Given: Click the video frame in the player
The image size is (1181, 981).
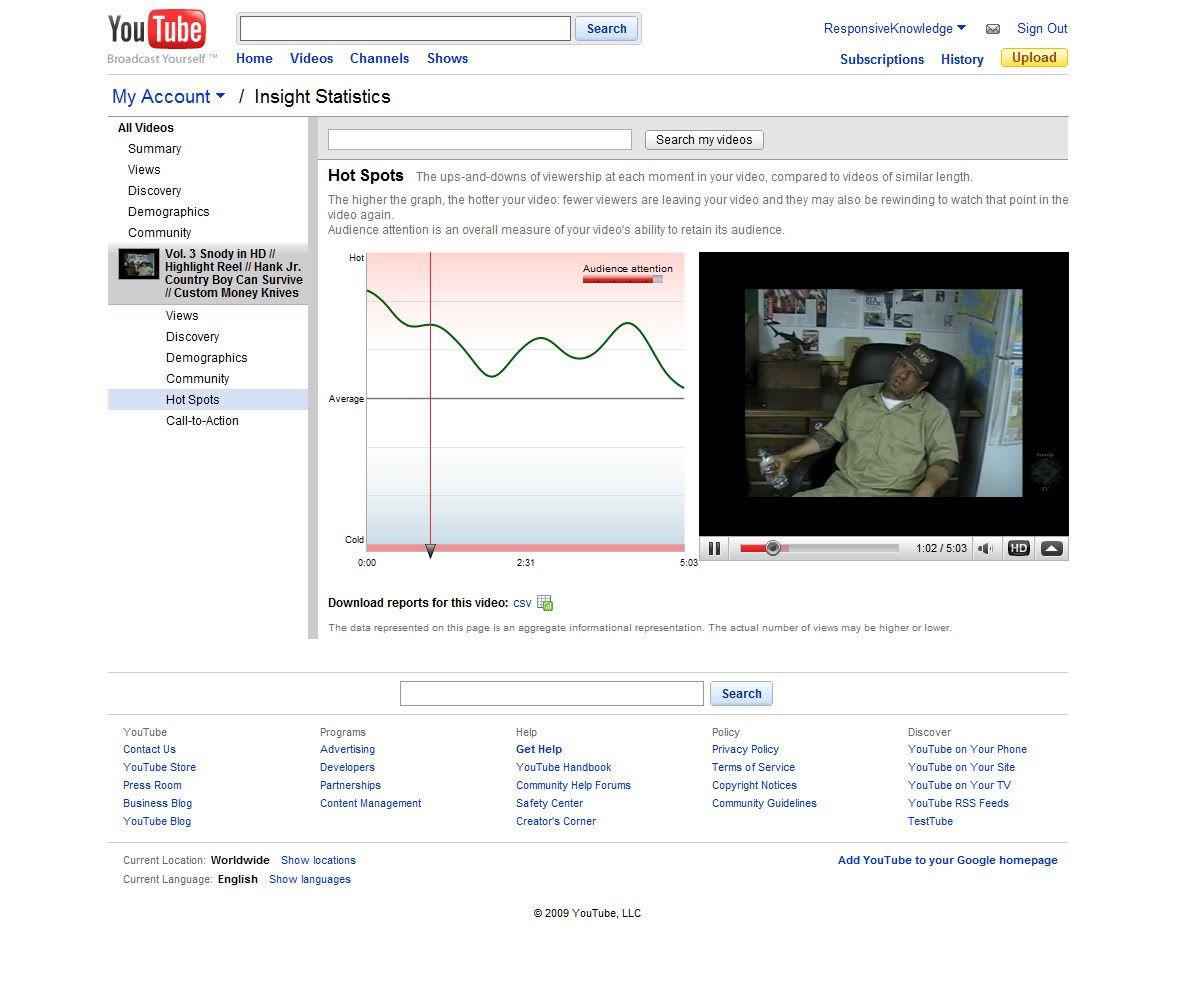Looking at the screenshot, I should click(x=883, y=393).
